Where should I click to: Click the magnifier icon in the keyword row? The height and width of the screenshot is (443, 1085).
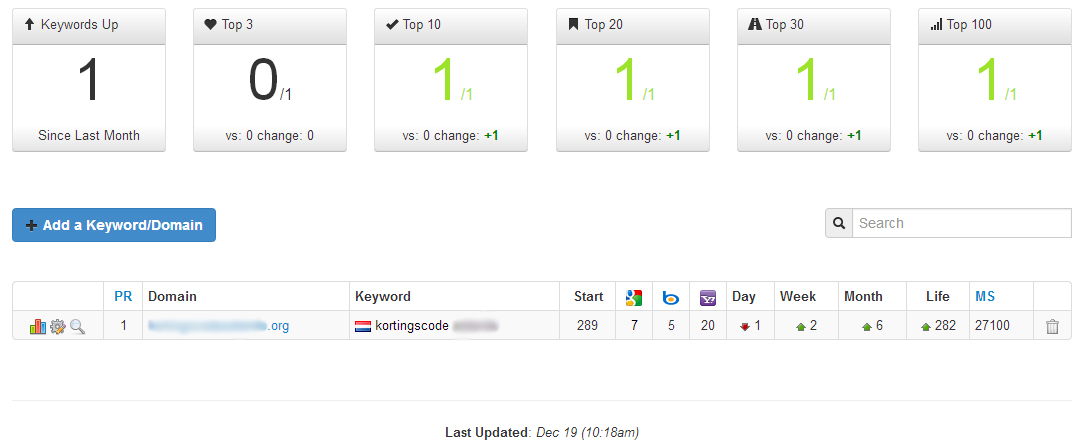[x=78, y=326]
